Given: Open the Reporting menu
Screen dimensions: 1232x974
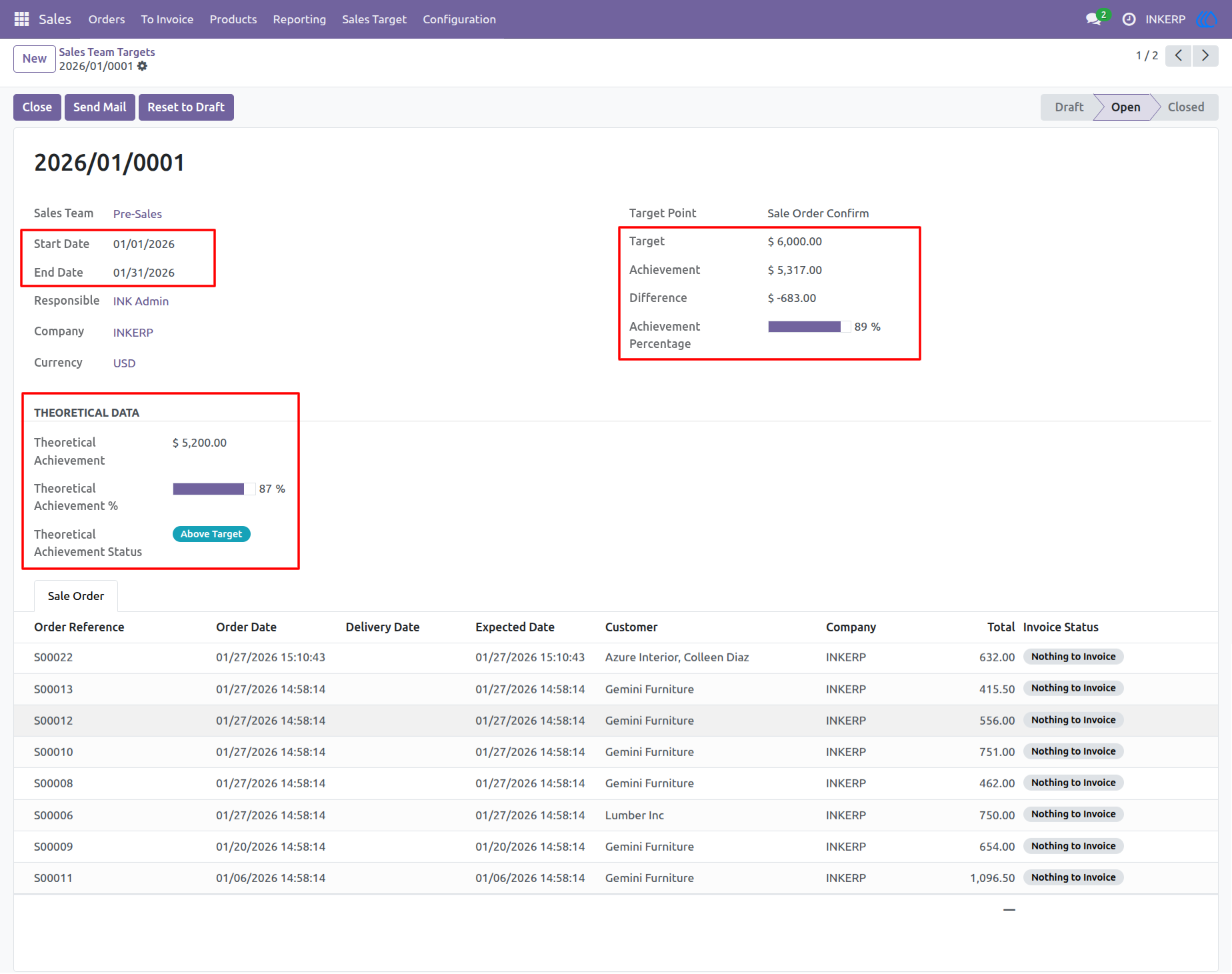Looking at the screenshot, I should tap(299, 19).
